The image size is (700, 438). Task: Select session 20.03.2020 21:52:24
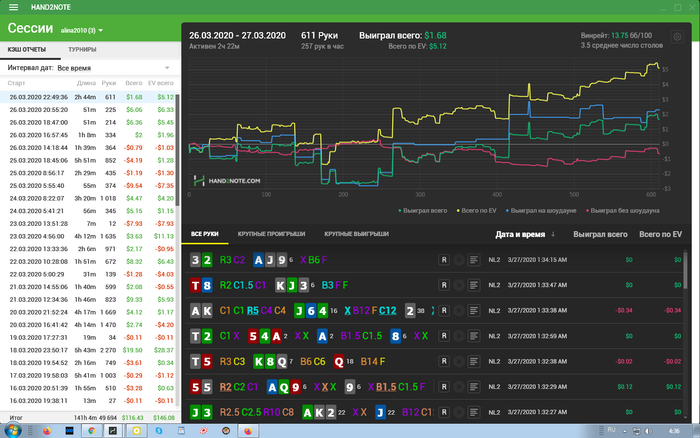tap(88, 312)
